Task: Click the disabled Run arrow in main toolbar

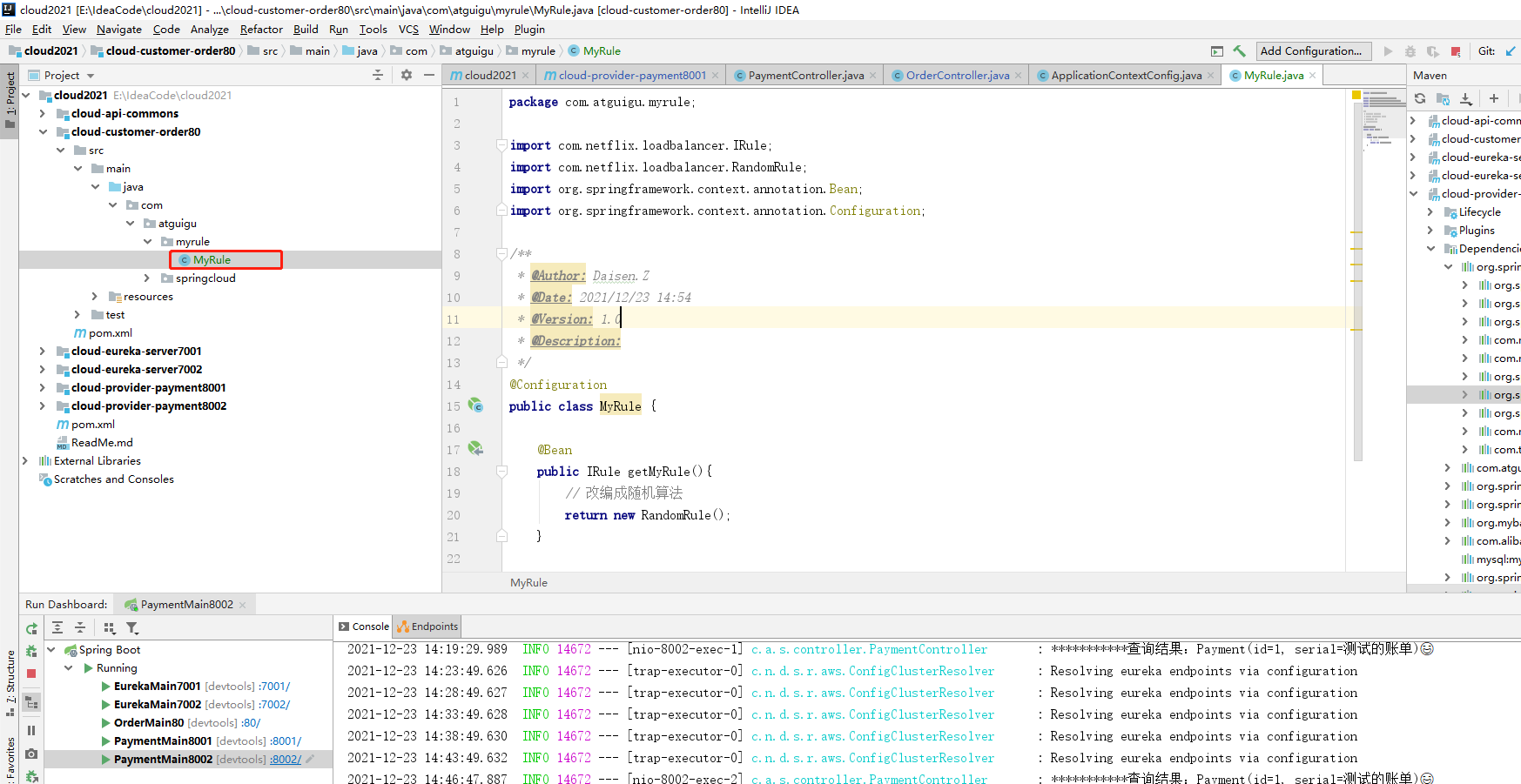Action: pyautogui.click(x=1388, y=51)
